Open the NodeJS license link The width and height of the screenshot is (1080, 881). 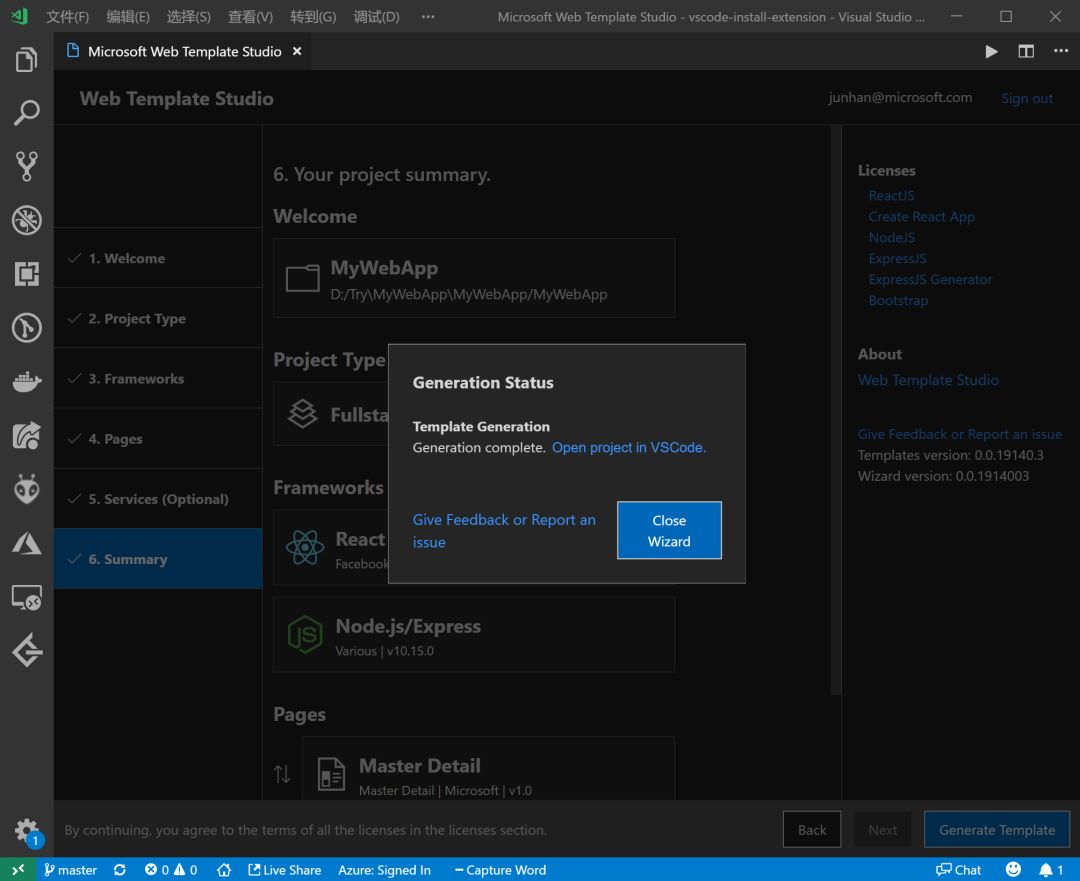click(x=891, y=238)
